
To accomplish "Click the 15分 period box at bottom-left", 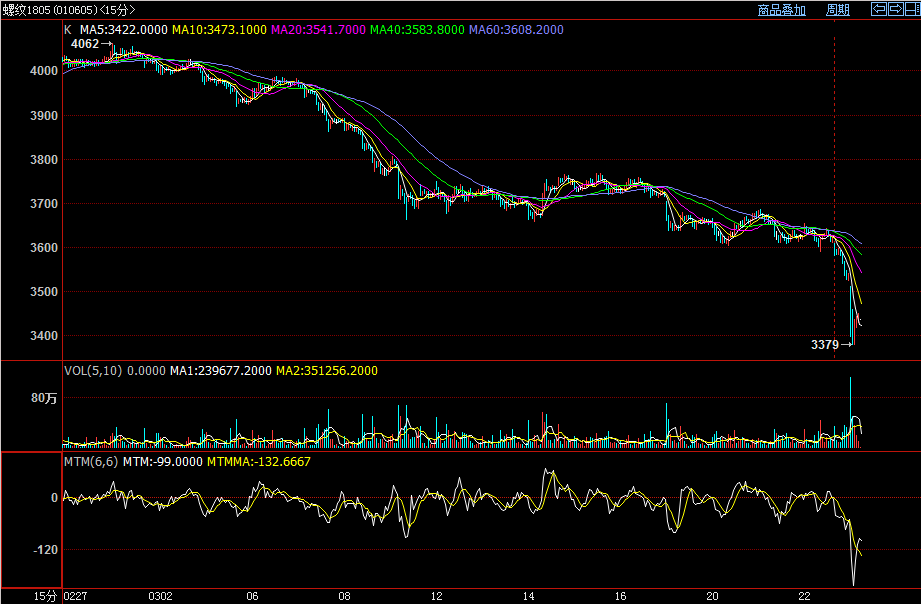I will (x=30, y=596).
